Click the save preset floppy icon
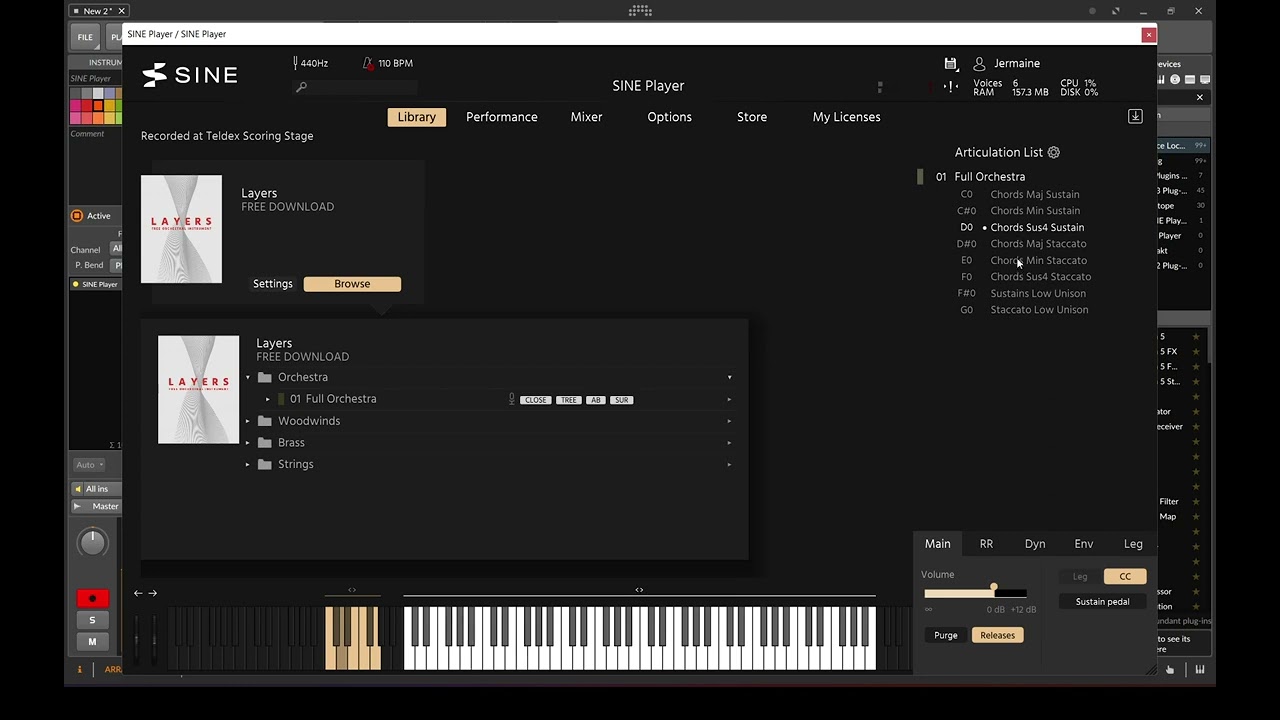Screen dimensions: 1280x720 click(950, 63)
